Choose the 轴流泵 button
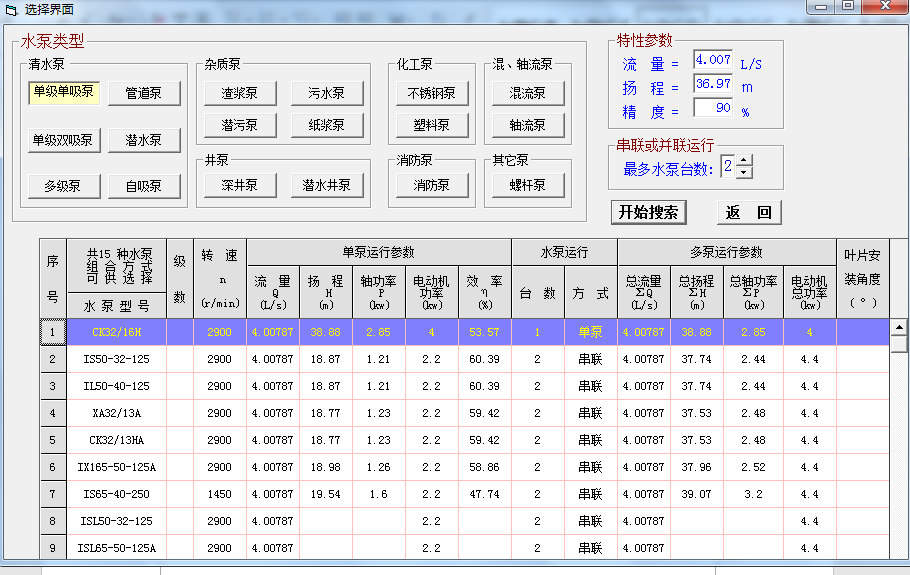 tap(528, 125)
